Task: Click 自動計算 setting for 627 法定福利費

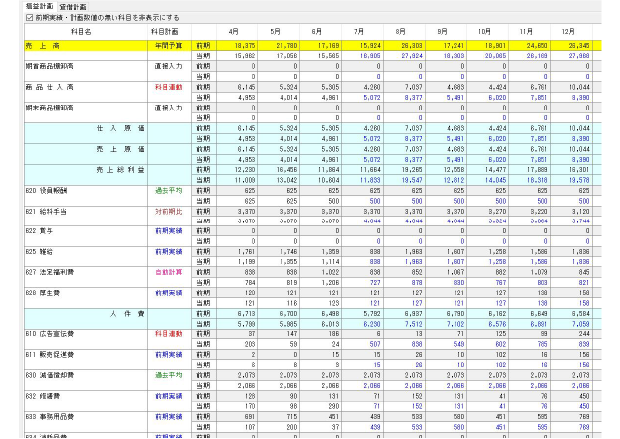Action: [x=166, y=271]
